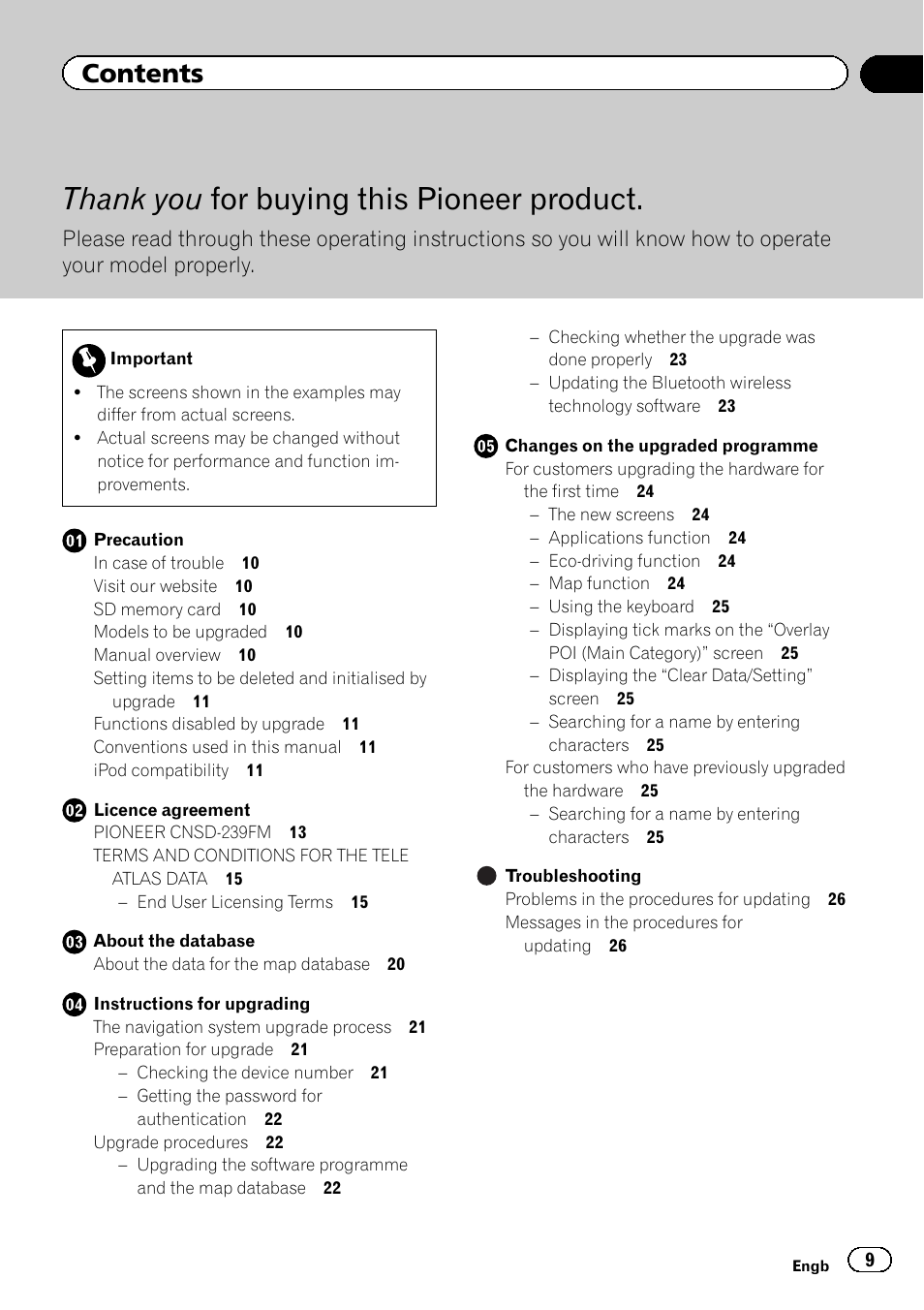Click the Contents header box
This screenshot has width=924, height=1310.
point(454,74)
